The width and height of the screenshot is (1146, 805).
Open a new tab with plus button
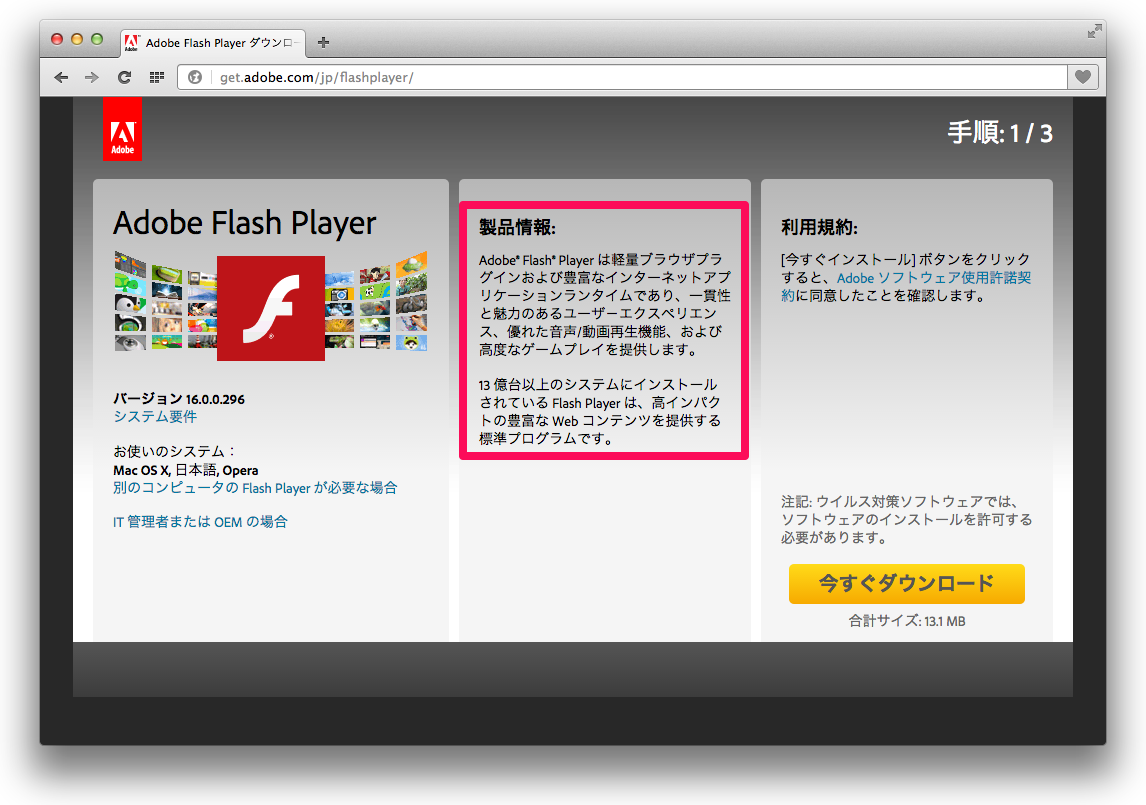[x=323, y=42]
